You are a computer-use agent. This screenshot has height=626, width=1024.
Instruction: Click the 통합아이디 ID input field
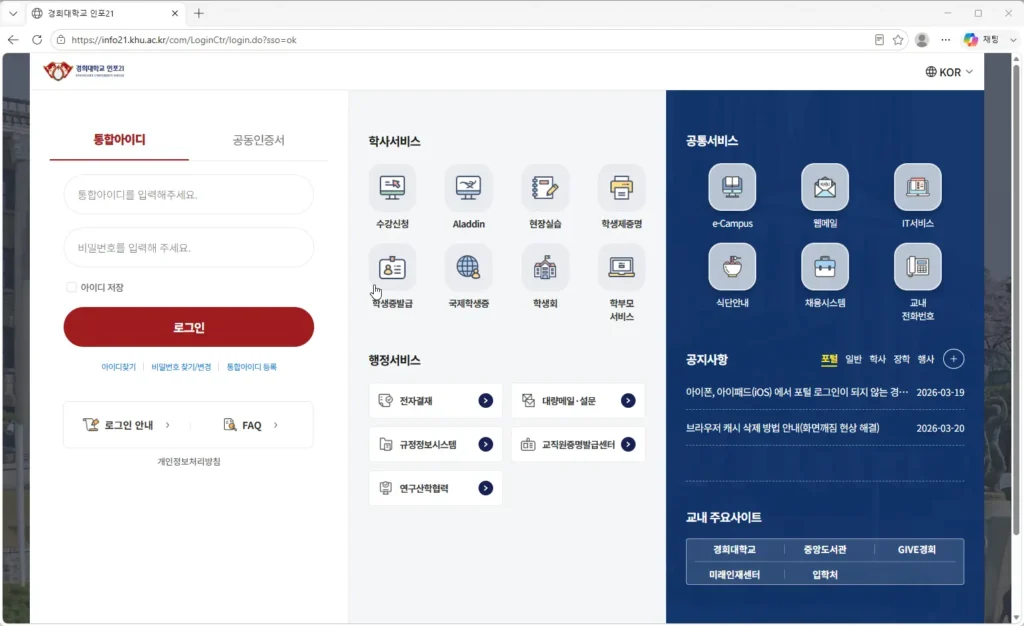point(189,195)
